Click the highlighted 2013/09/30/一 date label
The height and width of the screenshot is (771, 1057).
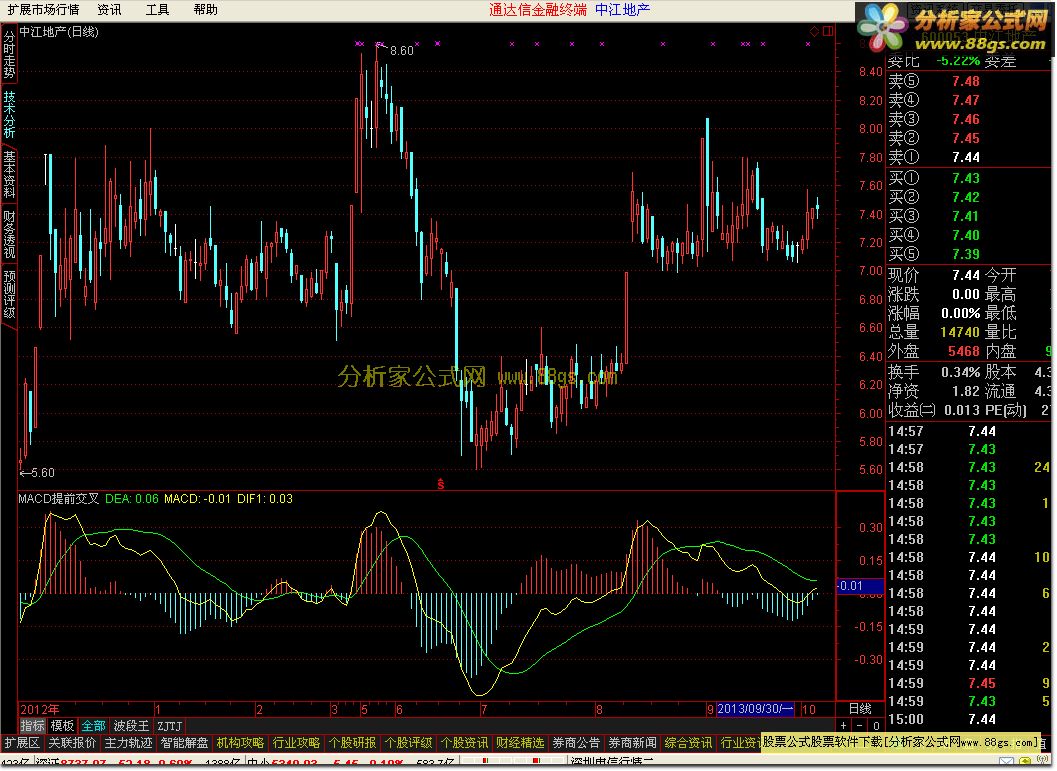pyautogui.click(x=755, y=709)
